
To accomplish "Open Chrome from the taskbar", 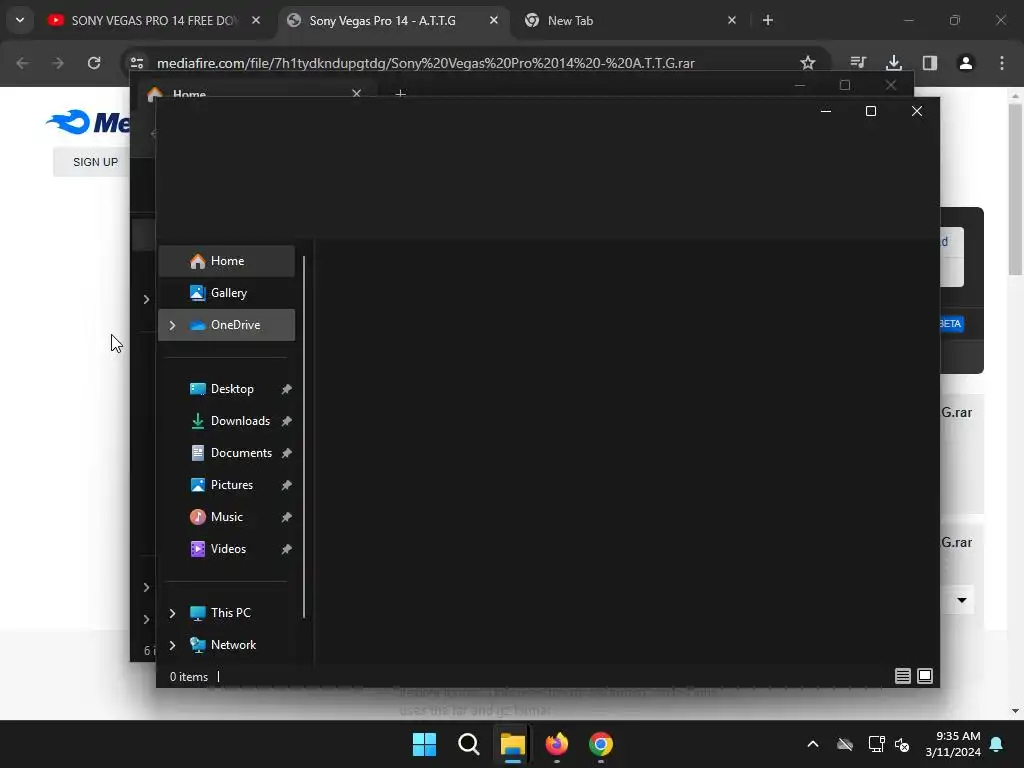I will coord(601,744).
